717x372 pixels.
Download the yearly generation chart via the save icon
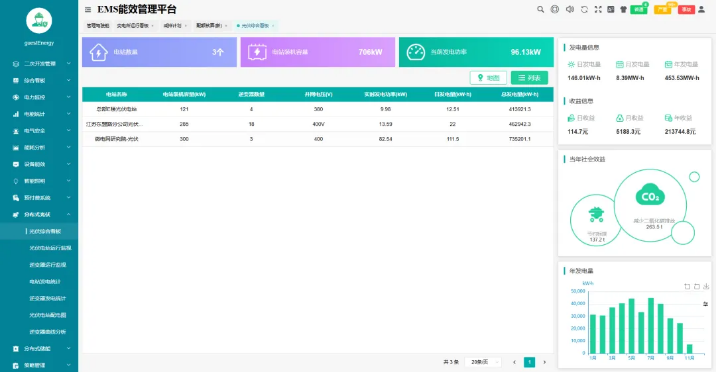click(706, 287)
